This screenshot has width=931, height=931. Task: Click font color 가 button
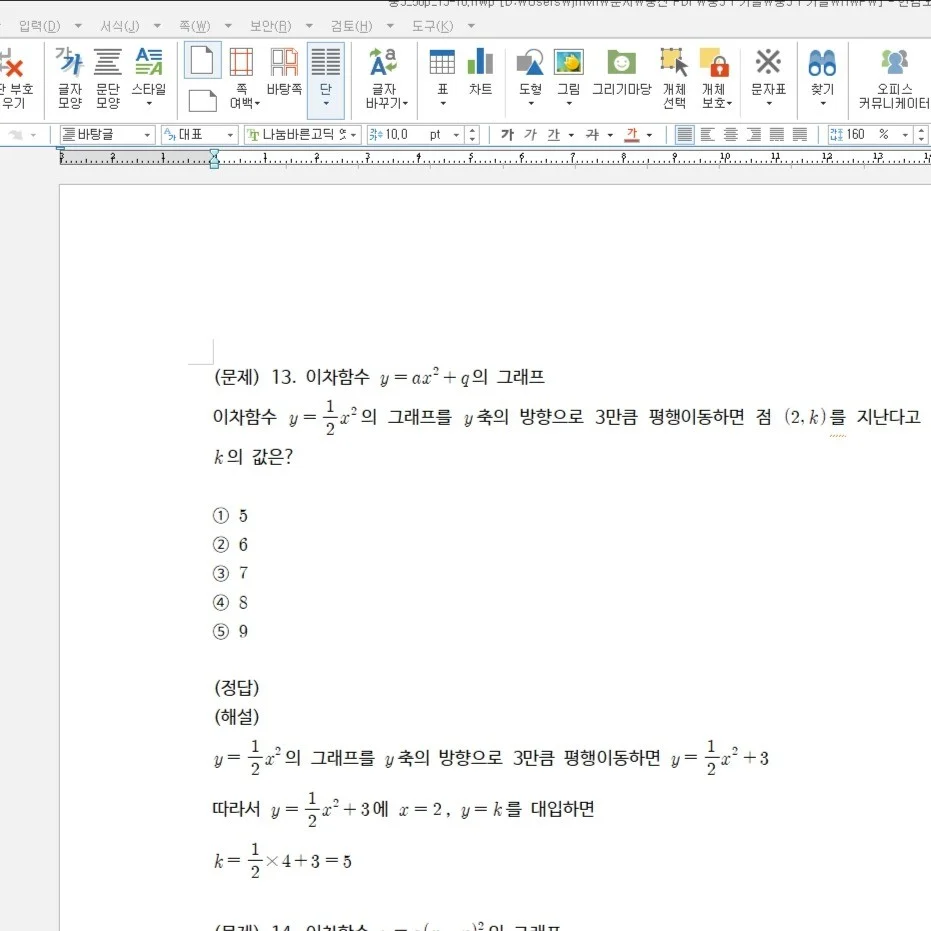(x=632, y=135)
